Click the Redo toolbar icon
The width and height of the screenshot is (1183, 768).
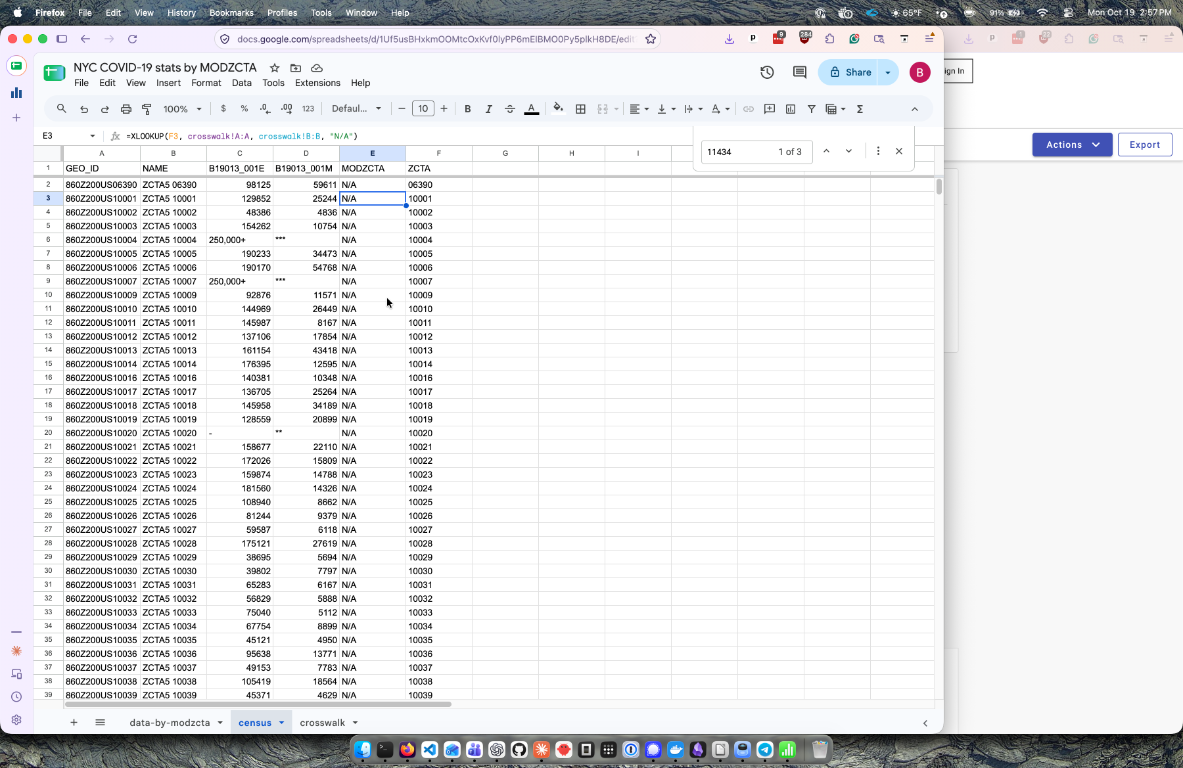pyautogui.click(x=105, y=109)
